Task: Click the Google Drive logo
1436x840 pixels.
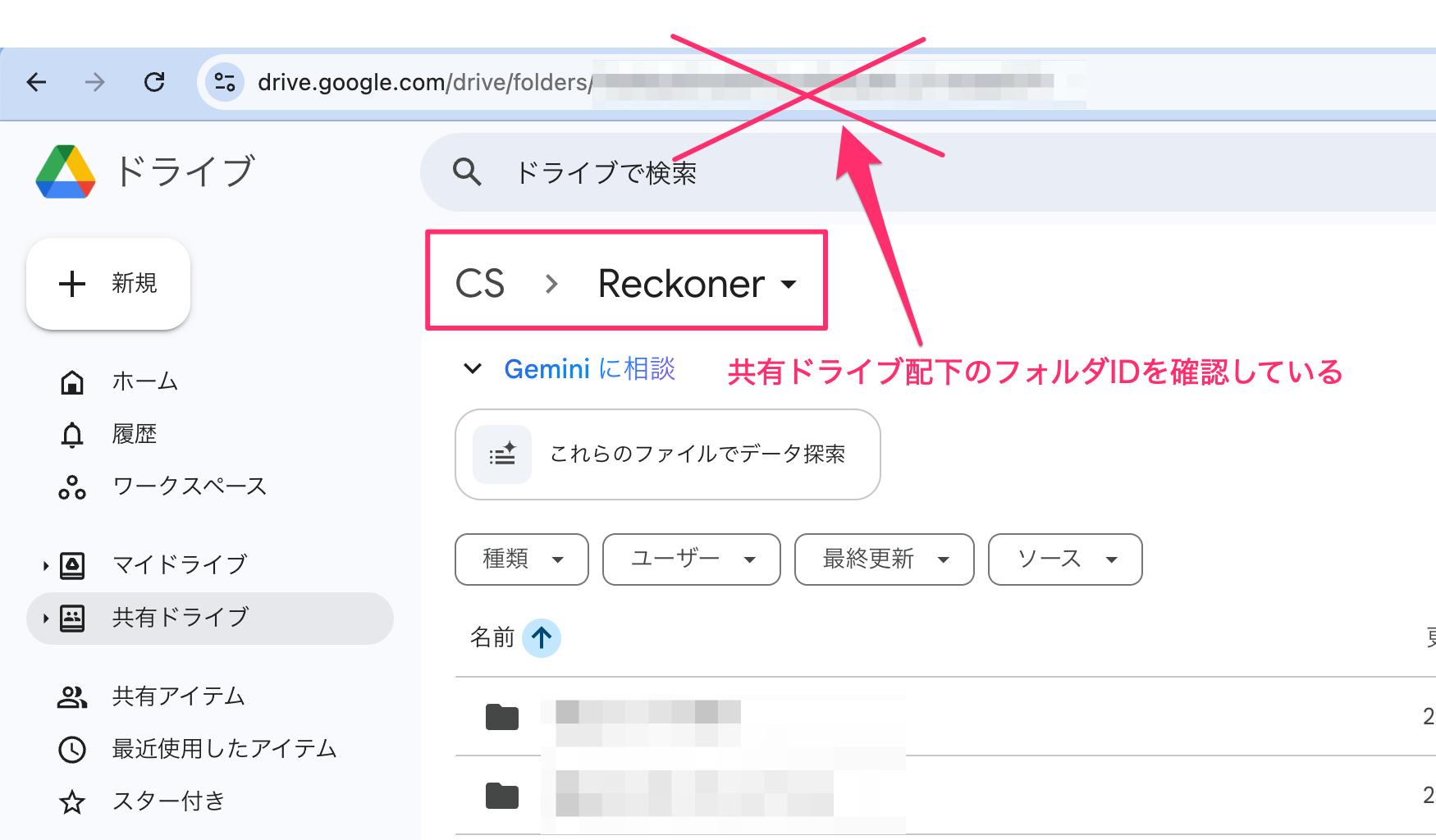Action: (66, 172)
